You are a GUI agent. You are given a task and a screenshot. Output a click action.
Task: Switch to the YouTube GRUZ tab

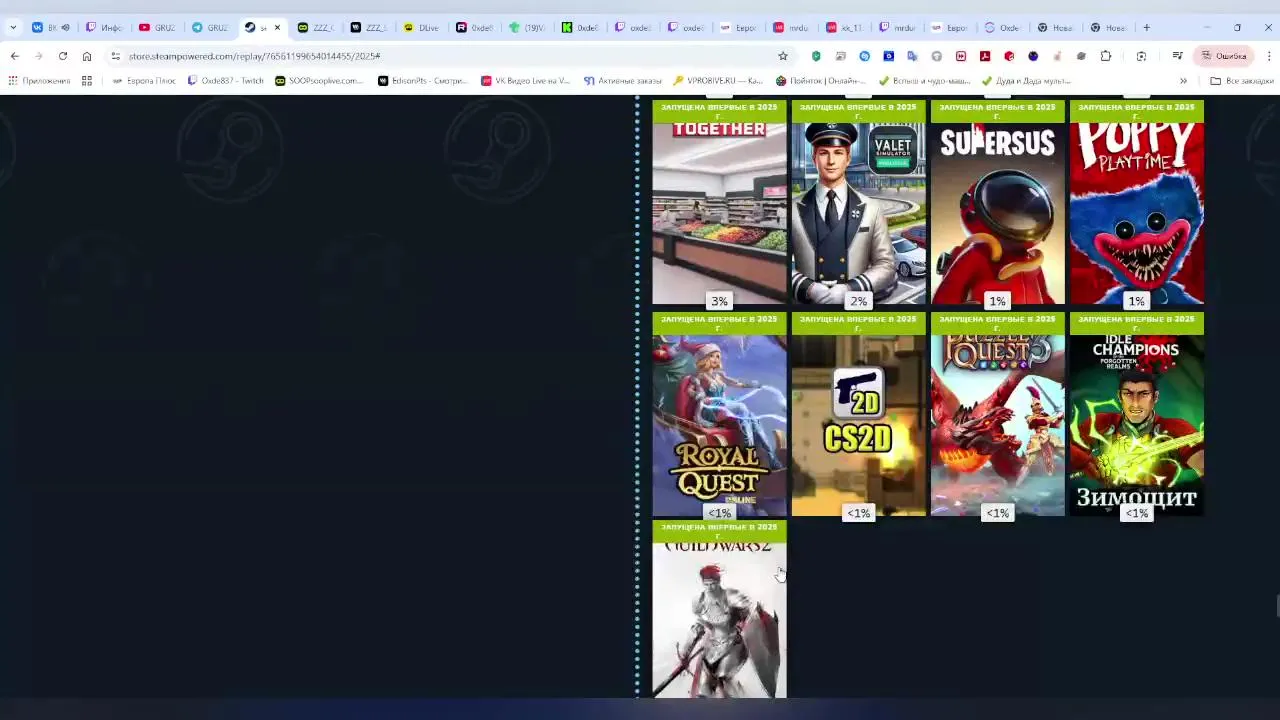(x=157, y=28)
